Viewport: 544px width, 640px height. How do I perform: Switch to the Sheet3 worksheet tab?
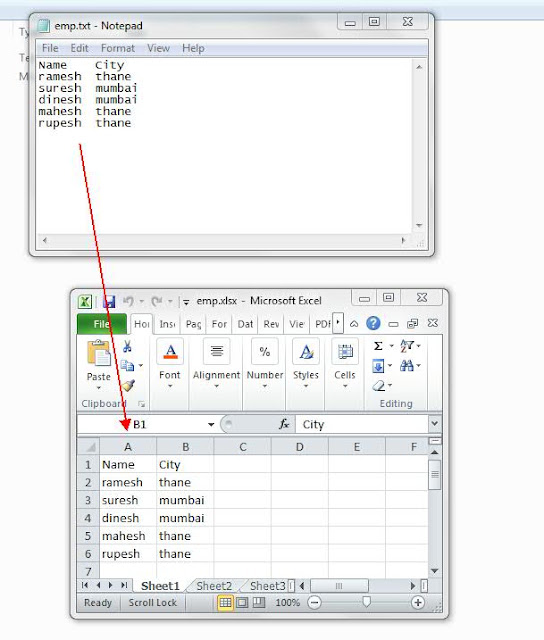pyautogui.click(x=267, y=586)
